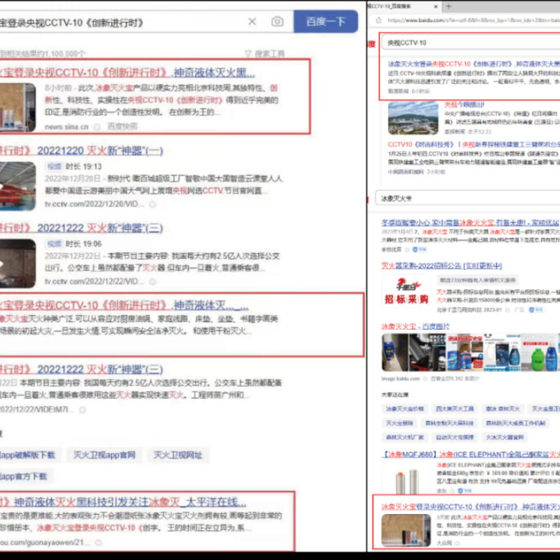Viewport: 560px width, 560px height.
Task: Click the image.baidu.com source text
Action: [x=400, y=379]
